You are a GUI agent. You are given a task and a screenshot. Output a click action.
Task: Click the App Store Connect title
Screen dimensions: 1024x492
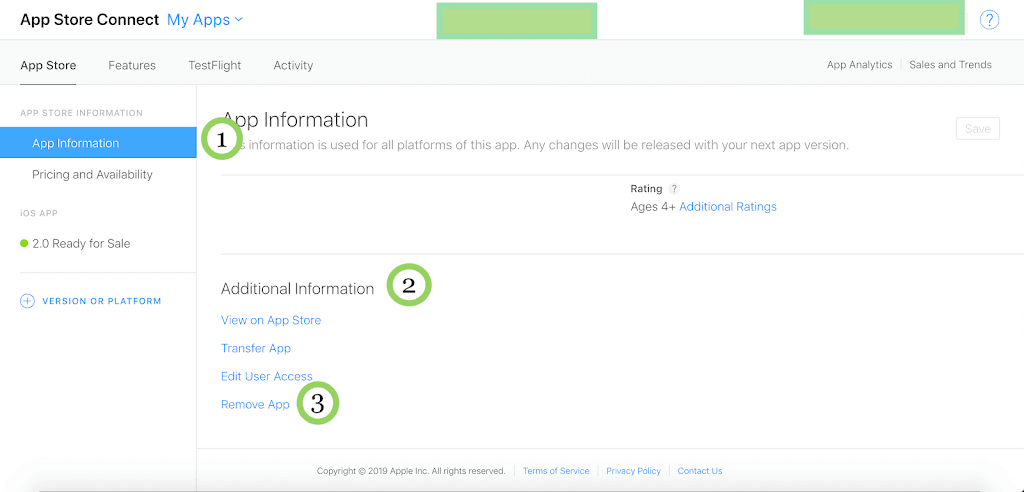click(x=89, y=20)
